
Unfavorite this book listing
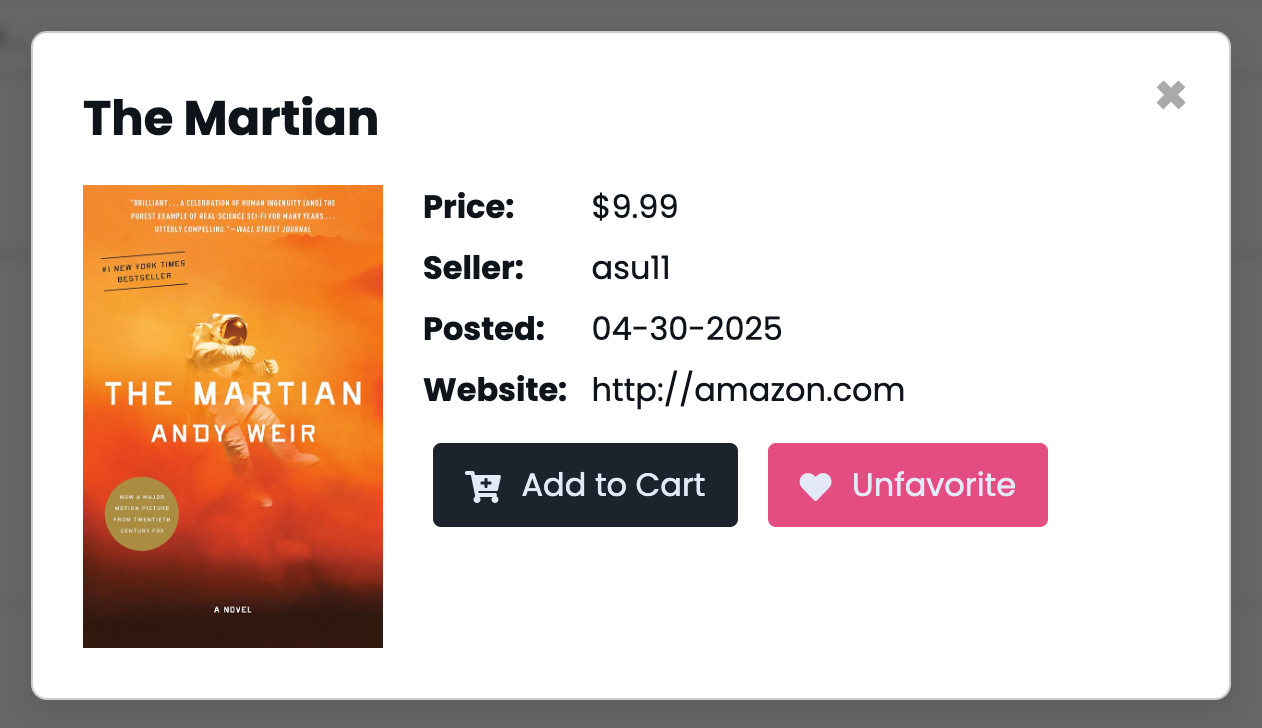(908, 485)
